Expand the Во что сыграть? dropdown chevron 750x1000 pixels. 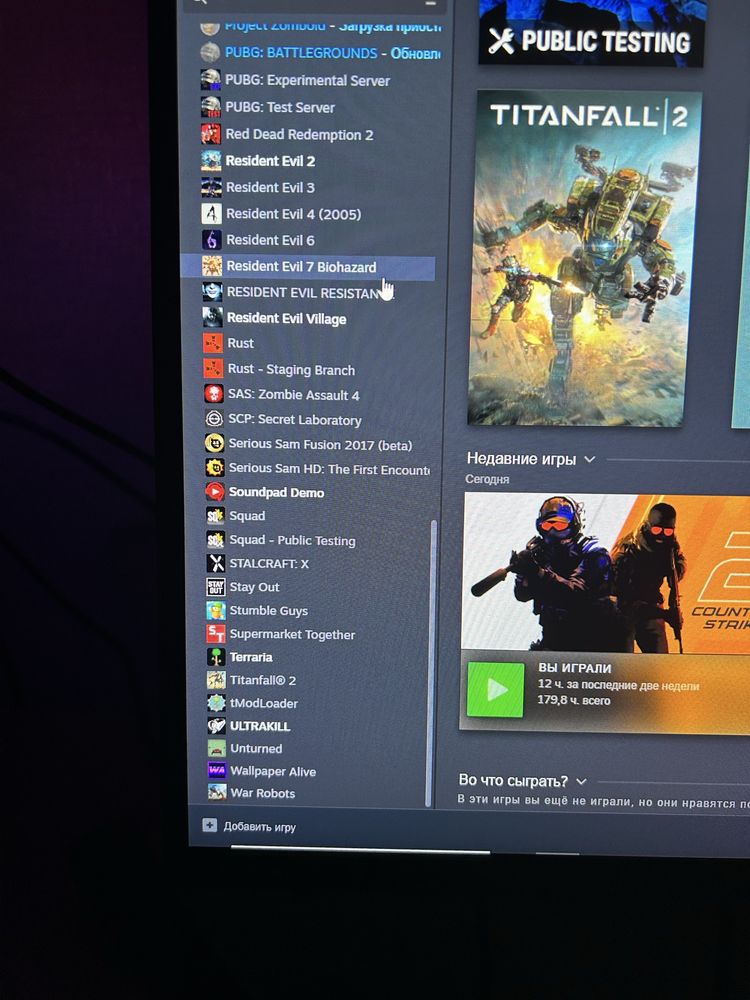click(581, 781)
